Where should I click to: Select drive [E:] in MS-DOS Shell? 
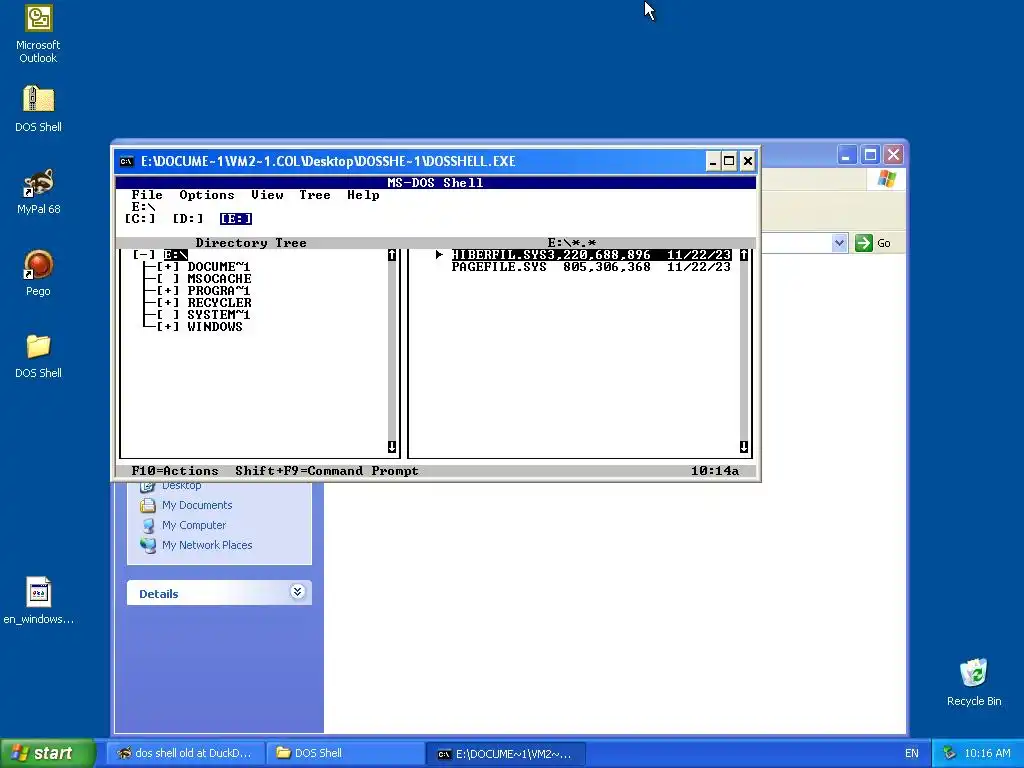(236, 219)
